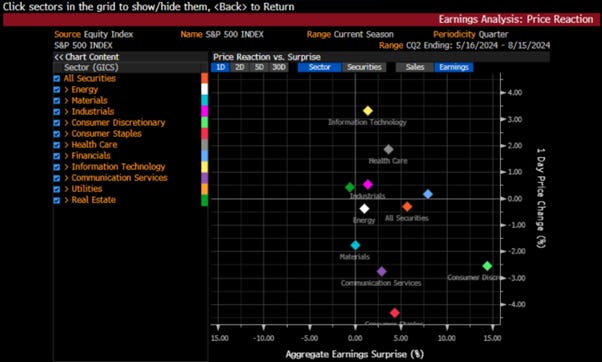Image resolution: width=602 pixels, height=362 pixels.
Task: Click the Materials cyan diamond marker
Action: (356, 245)
